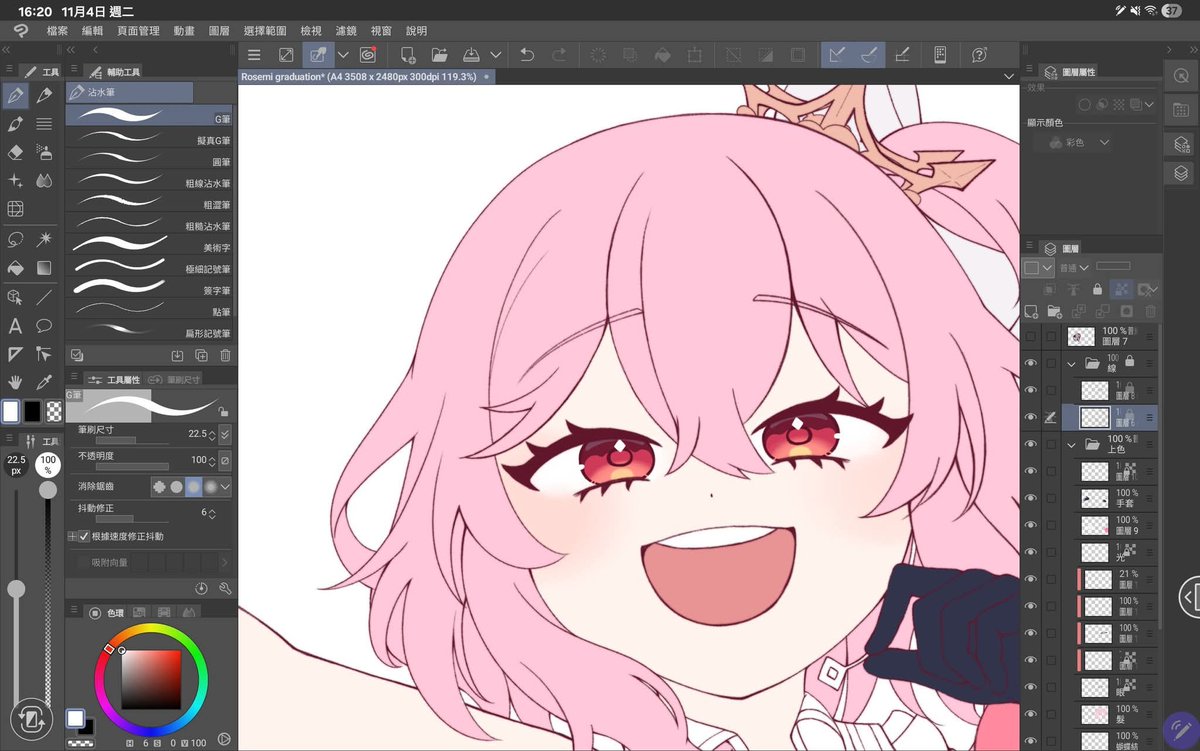
Task: Open blending mode 普通 dropdown
Action: coord(1074,268)
